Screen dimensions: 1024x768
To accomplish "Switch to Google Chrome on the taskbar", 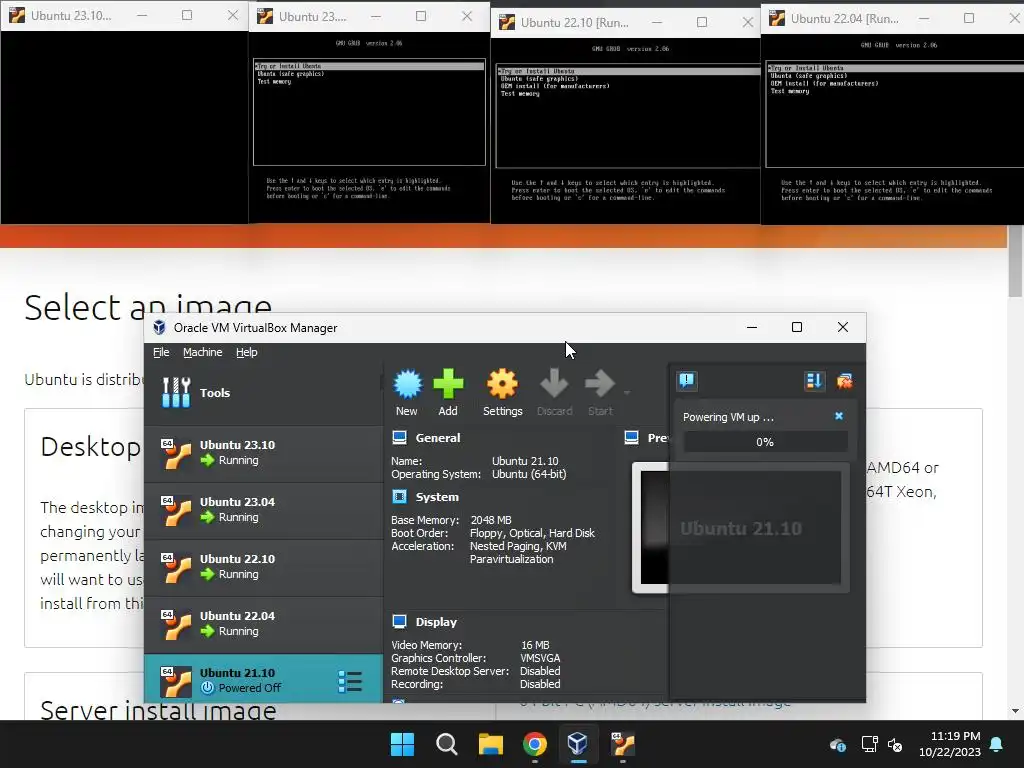I will 535,744.
